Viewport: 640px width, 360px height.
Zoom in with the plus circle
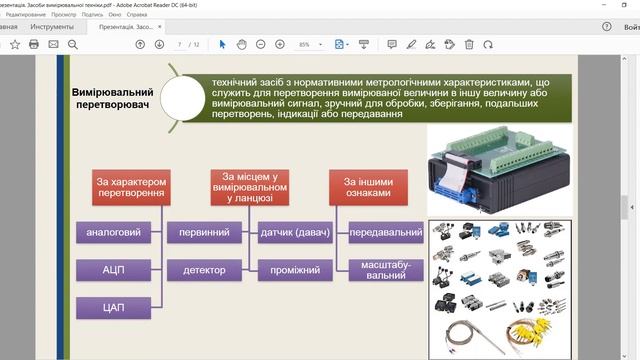pos(280,44)
